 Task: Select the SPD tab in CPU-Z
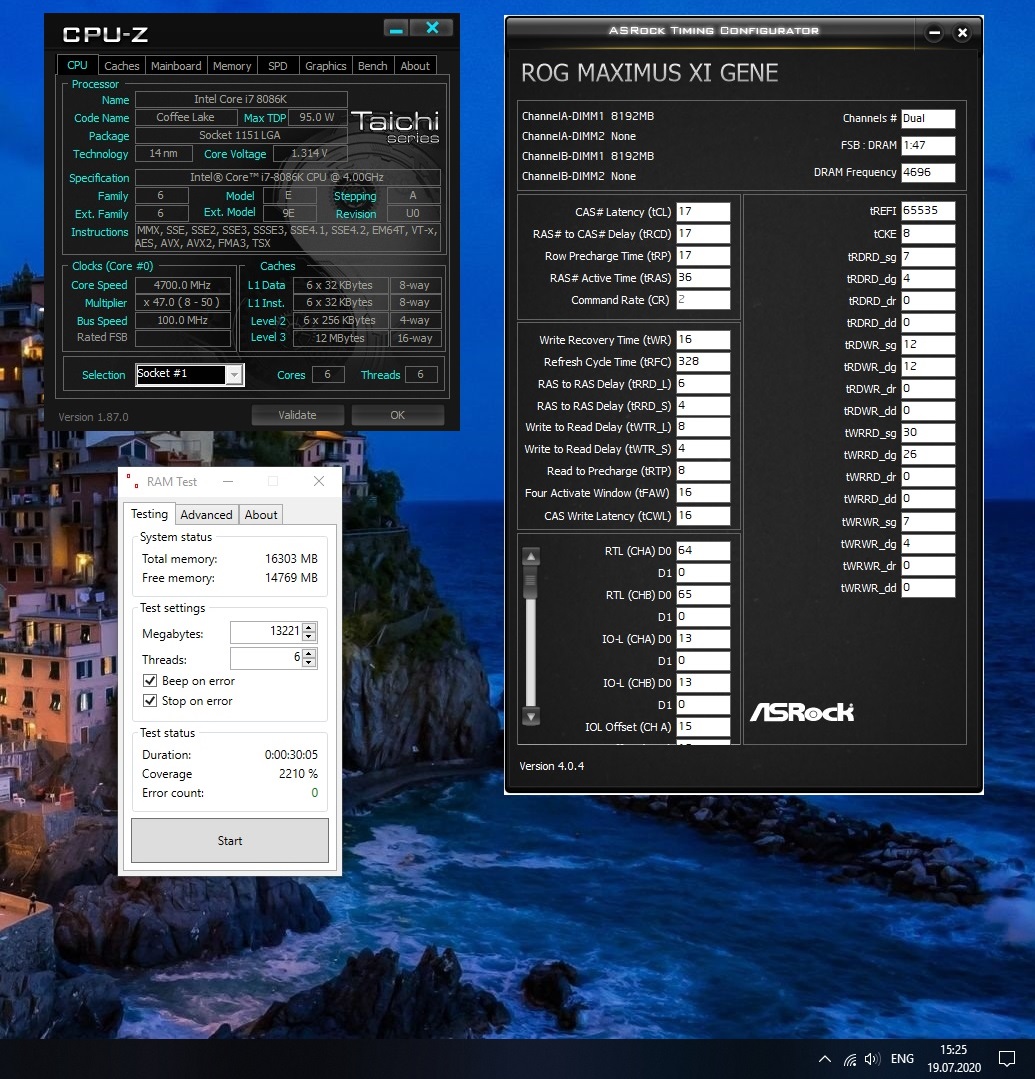(x=278, y=66)
